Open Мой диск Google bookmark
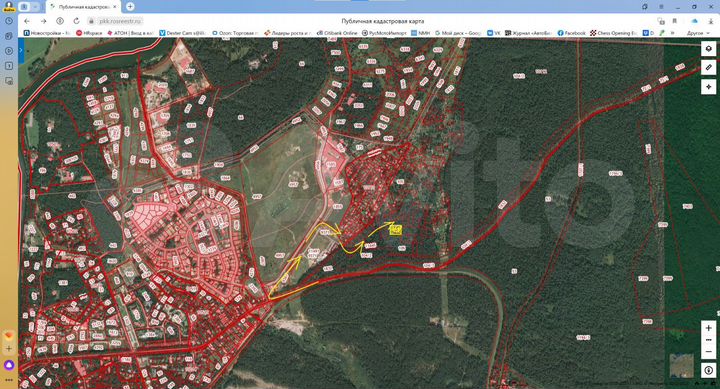The width and height of the screenshot is (720, 389). point(458,33)
